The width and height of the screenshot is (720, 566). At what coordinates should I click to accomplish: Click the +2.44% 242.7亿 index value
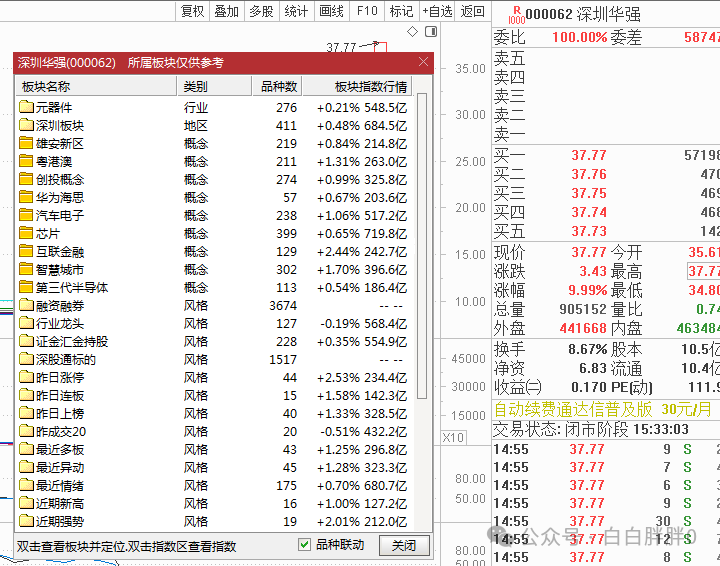tap(362, 252)
